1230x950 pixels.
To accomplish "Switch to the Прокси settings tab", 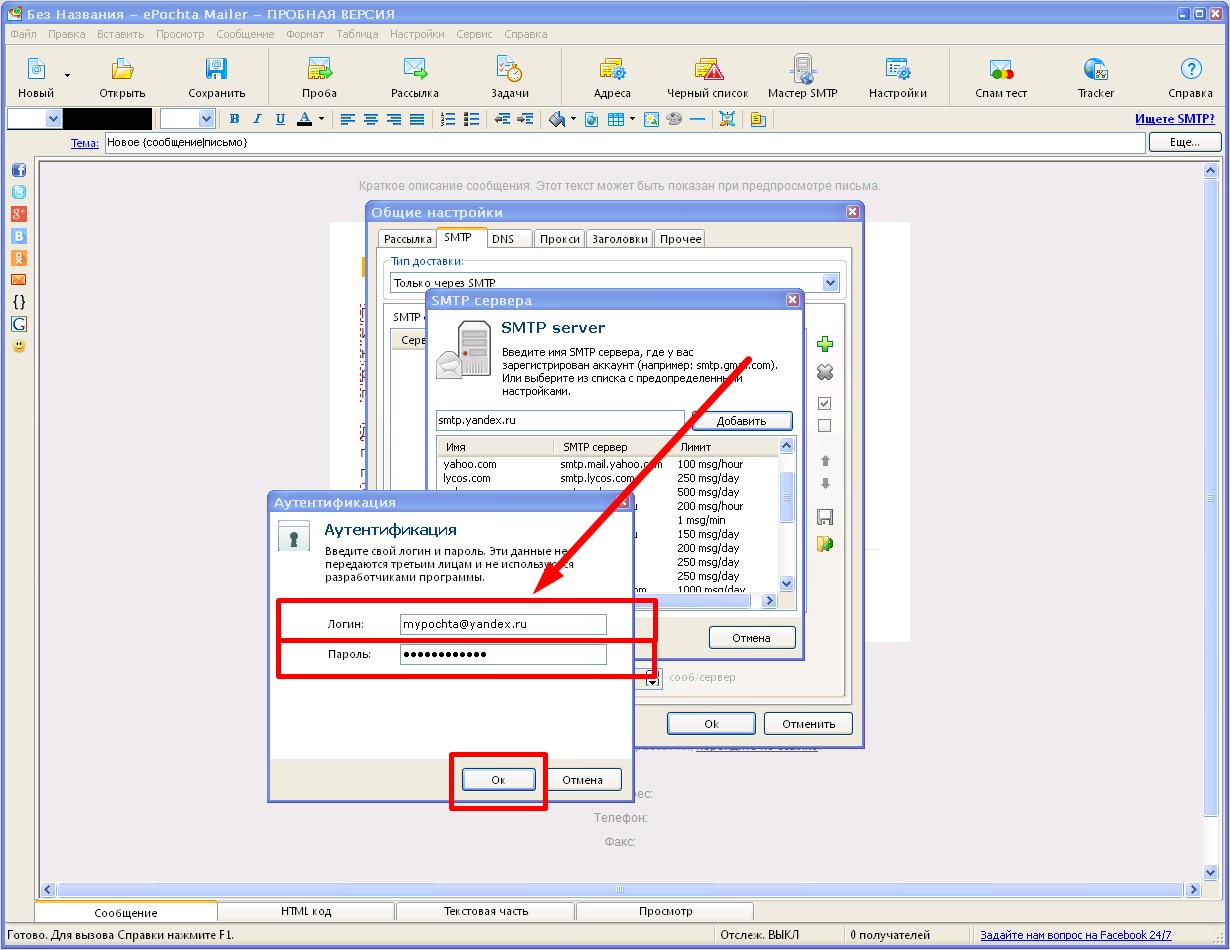I will click(559, 239).
